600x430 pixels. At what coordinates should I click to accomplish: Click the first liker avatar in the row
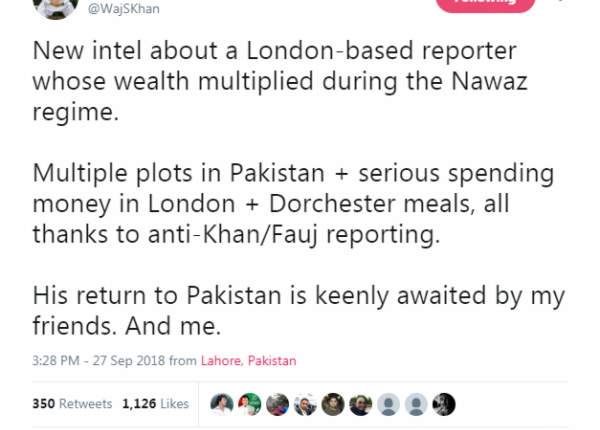221,403
